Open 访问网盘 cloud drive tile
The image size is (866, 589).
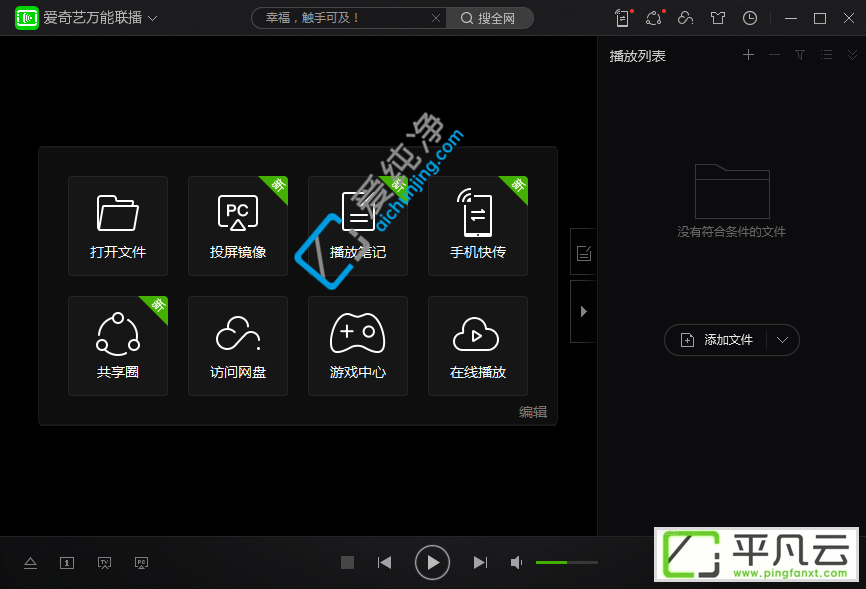(x=238, y=346)
